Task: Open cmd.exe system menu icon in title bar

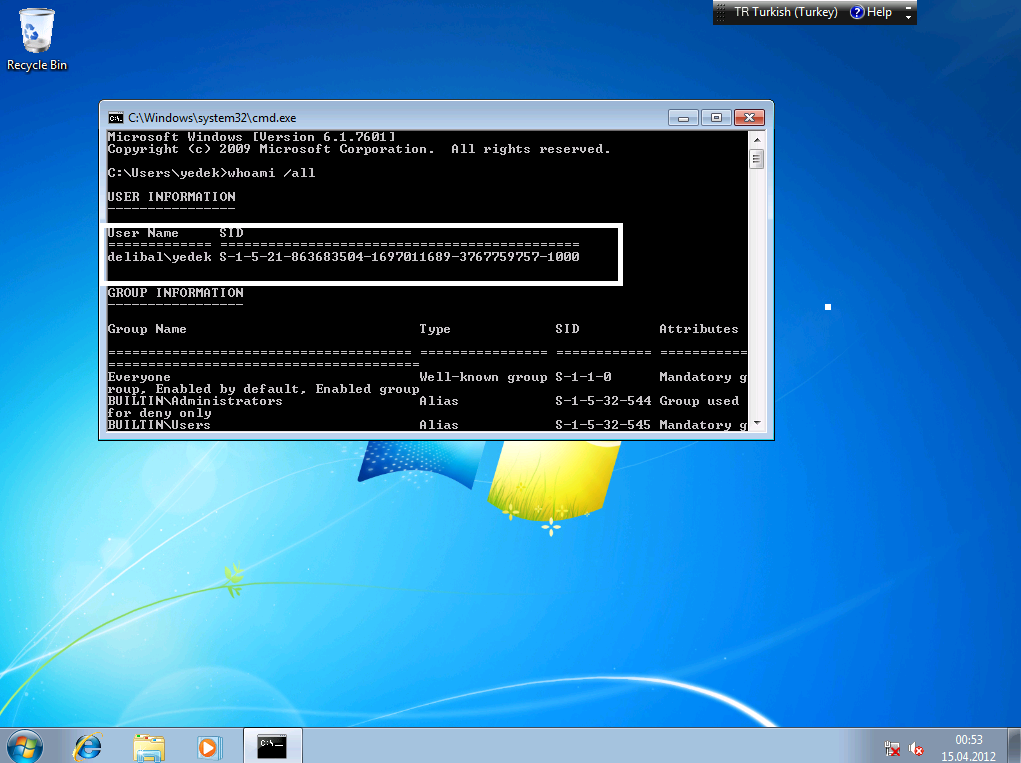Action: point(116,117)
